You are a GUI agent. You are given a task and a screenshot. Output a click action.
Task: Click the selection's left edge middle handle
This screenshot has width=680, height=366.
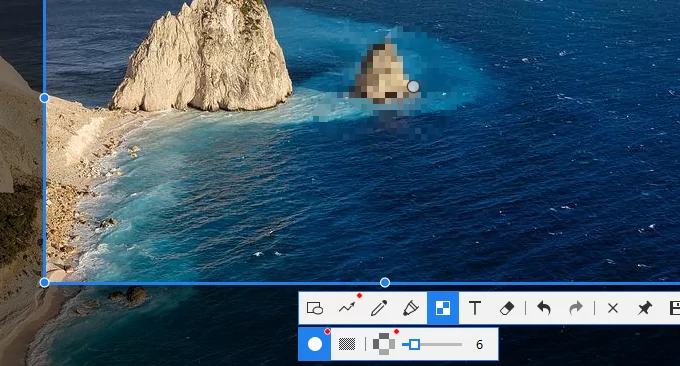point(44,98)
